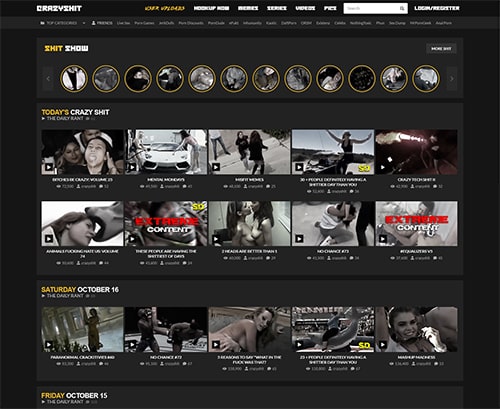The width and height of the screenshot is (500, 409).
Task: Open the white sports car video thumbnail
Action: coord(166,152)
